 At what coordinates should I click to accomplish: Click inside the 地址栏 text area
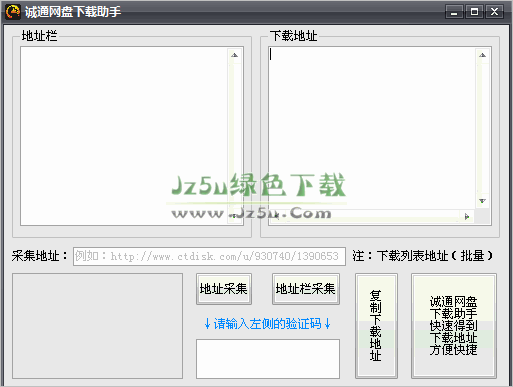[x=124, y=136]
